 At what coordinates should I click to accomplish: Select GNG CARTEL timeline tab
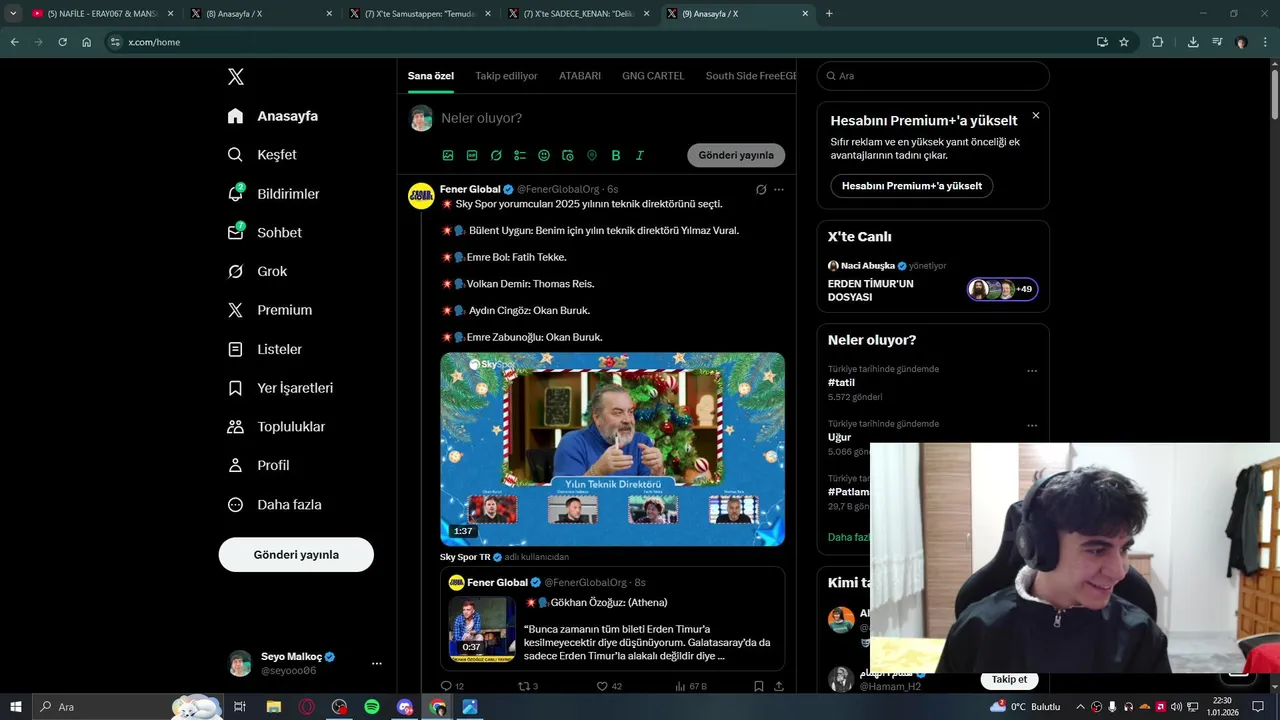(653, 76)
